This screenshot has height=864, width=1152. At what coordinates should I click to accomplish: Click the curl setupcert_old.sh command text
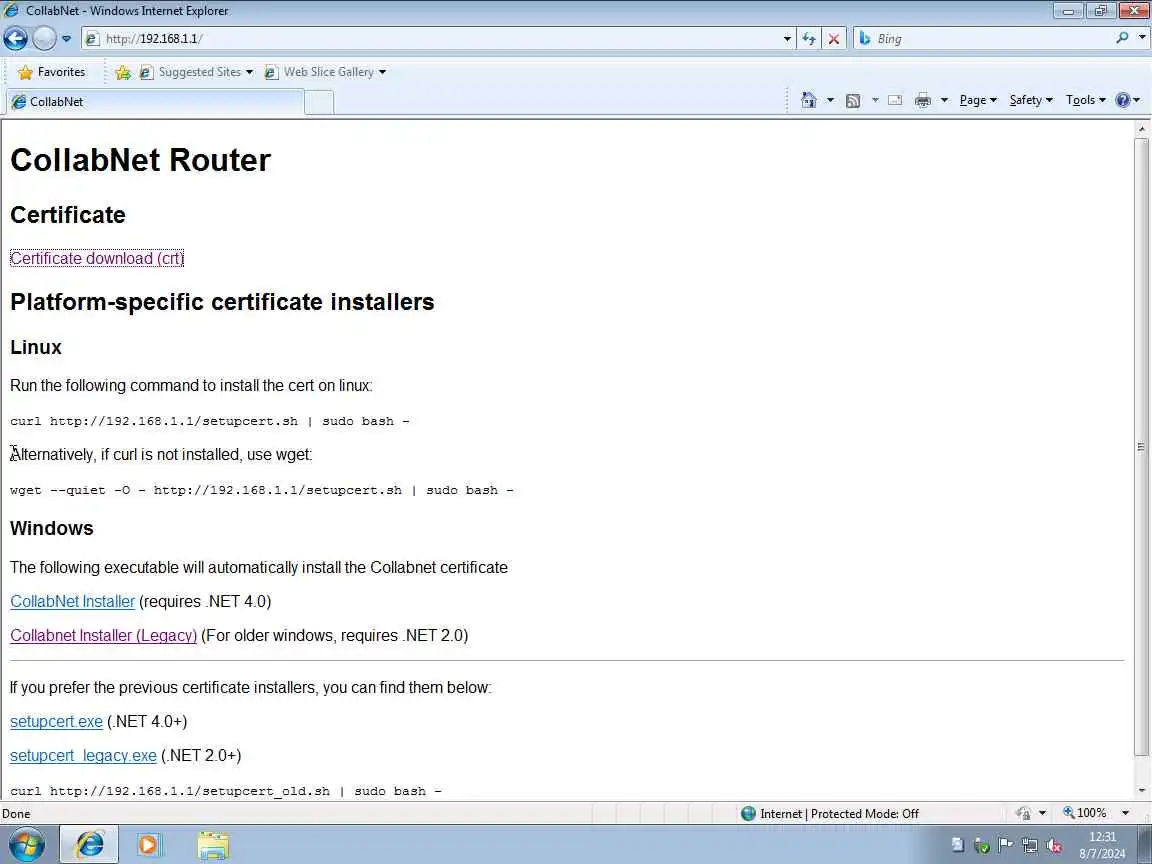pos(226,791)
